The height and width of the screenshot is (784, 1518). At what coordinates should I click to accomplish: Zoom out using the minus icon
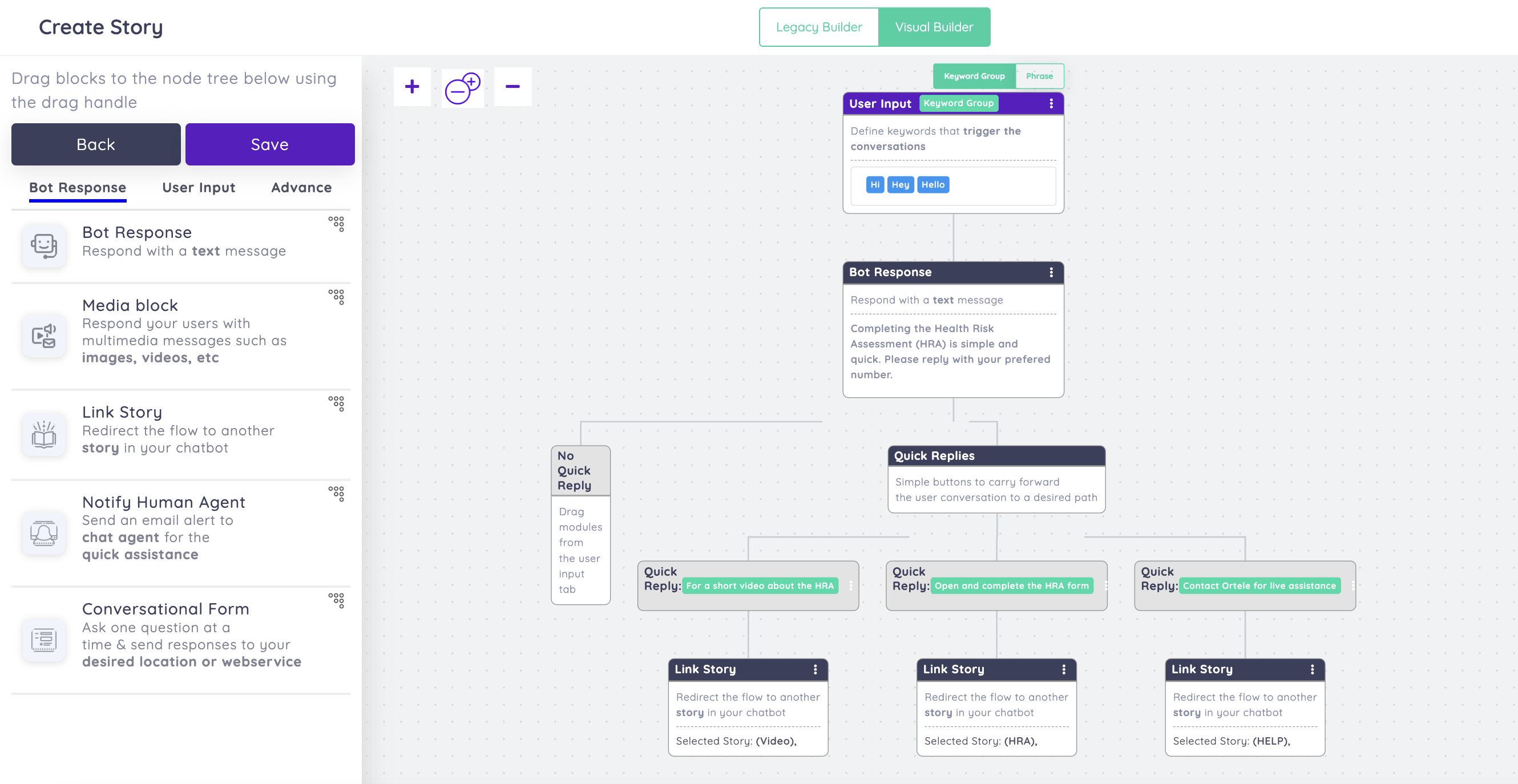512,86
